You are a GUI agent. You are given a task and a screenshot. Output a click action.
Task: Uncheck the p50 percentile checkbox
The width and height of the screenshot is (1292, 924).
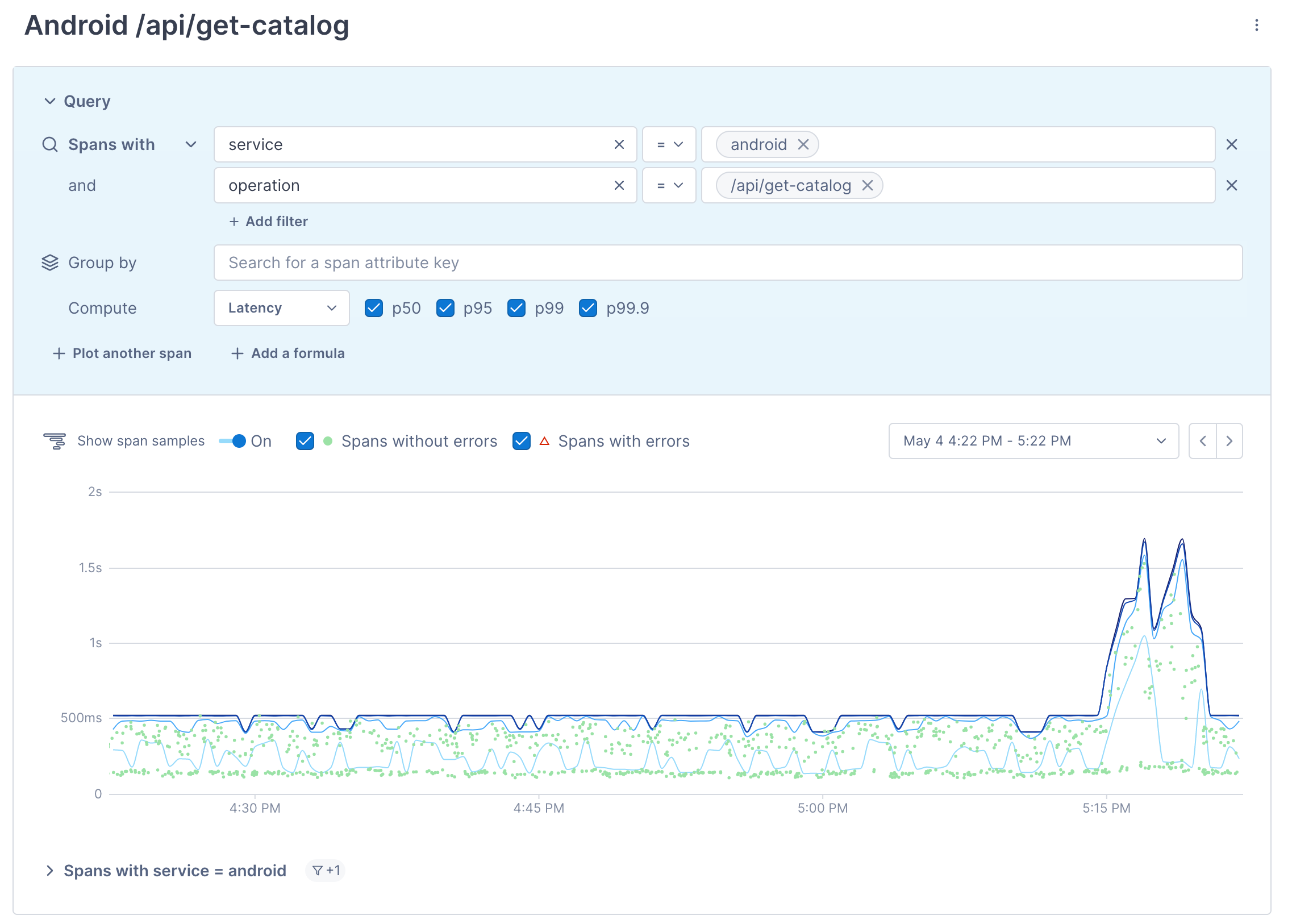pyautogui.click(x=374, y=309)
